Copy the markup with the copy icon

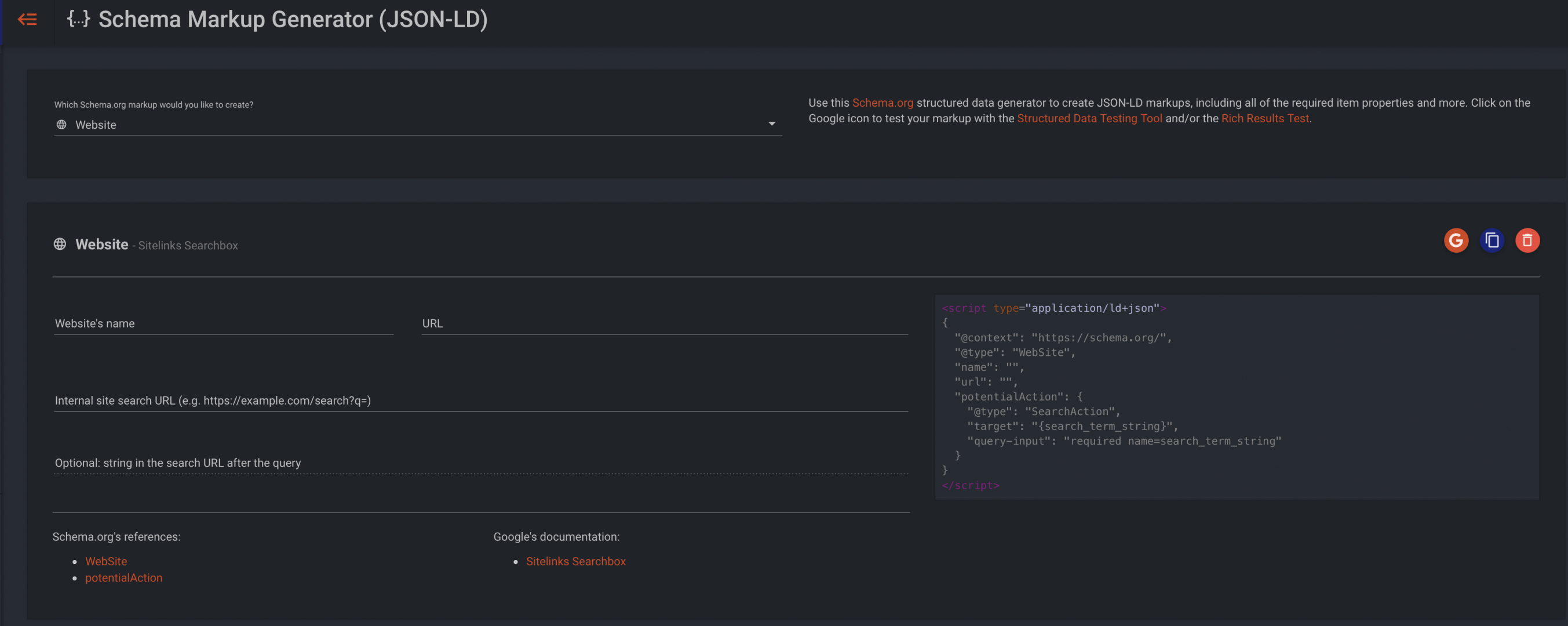(x=1492, y=241)
